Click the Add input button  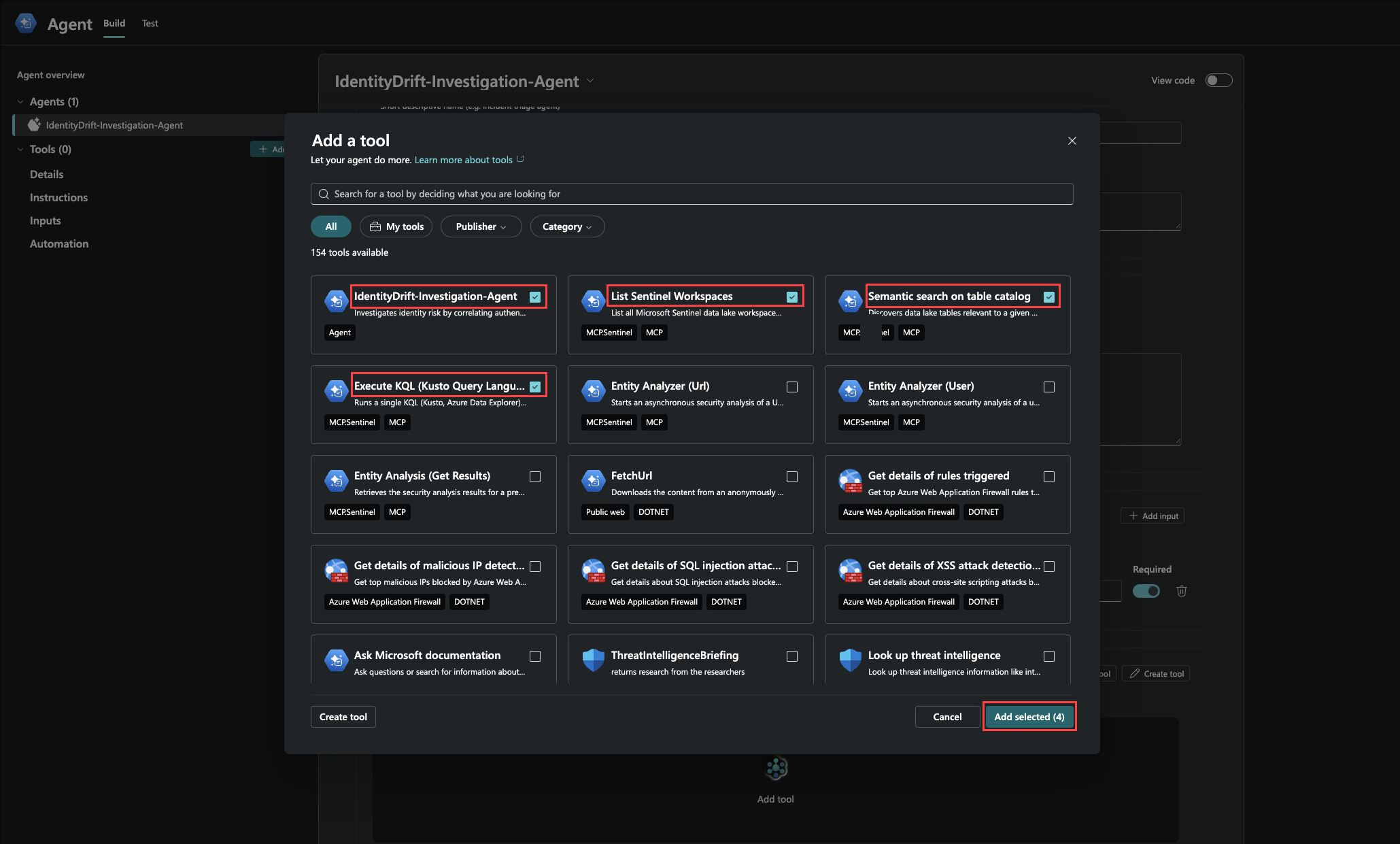pos(1153,516)
